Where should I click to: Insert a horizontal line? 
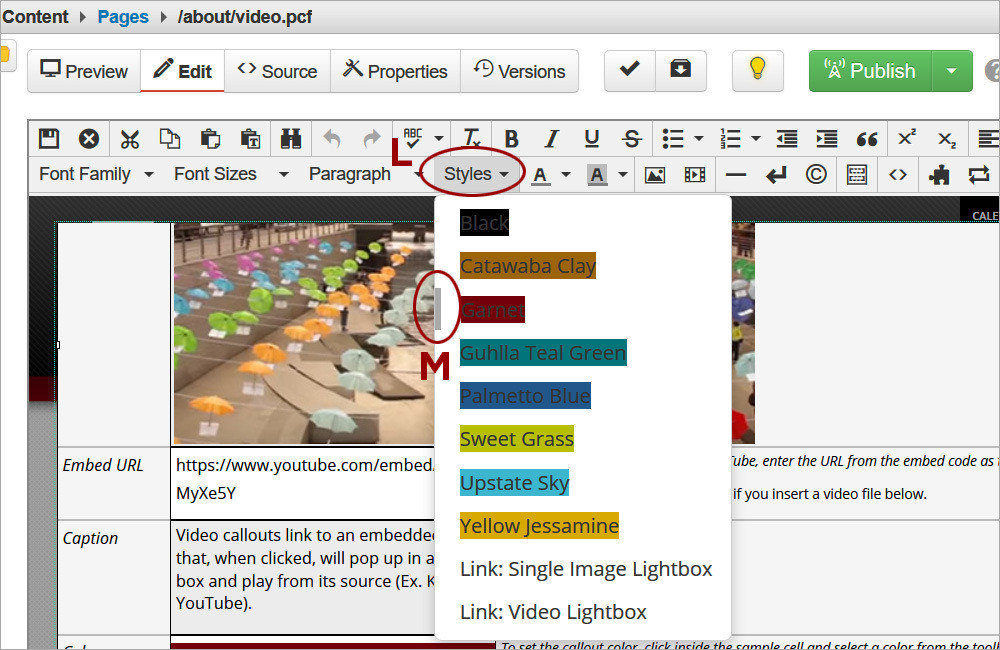pyautogui.click(x=736, y=175)
